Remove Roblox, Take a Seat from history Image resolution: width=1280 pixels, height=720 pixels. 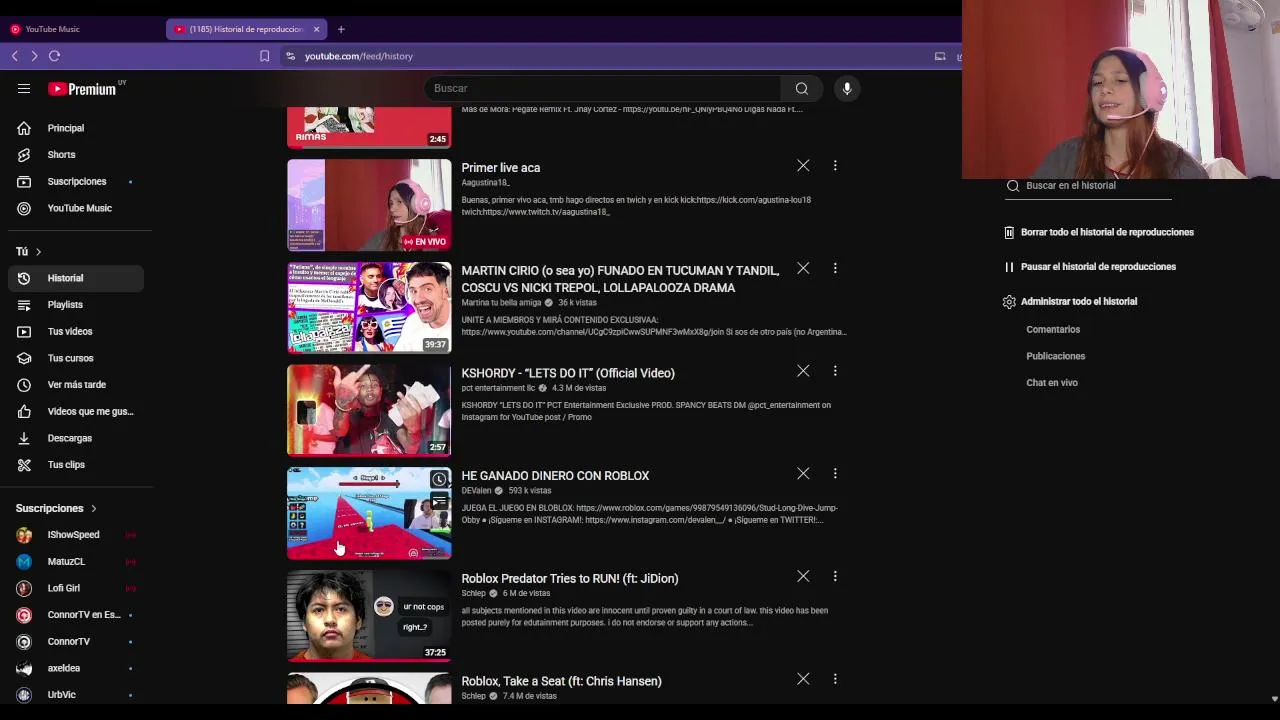[x=803, y=679]
